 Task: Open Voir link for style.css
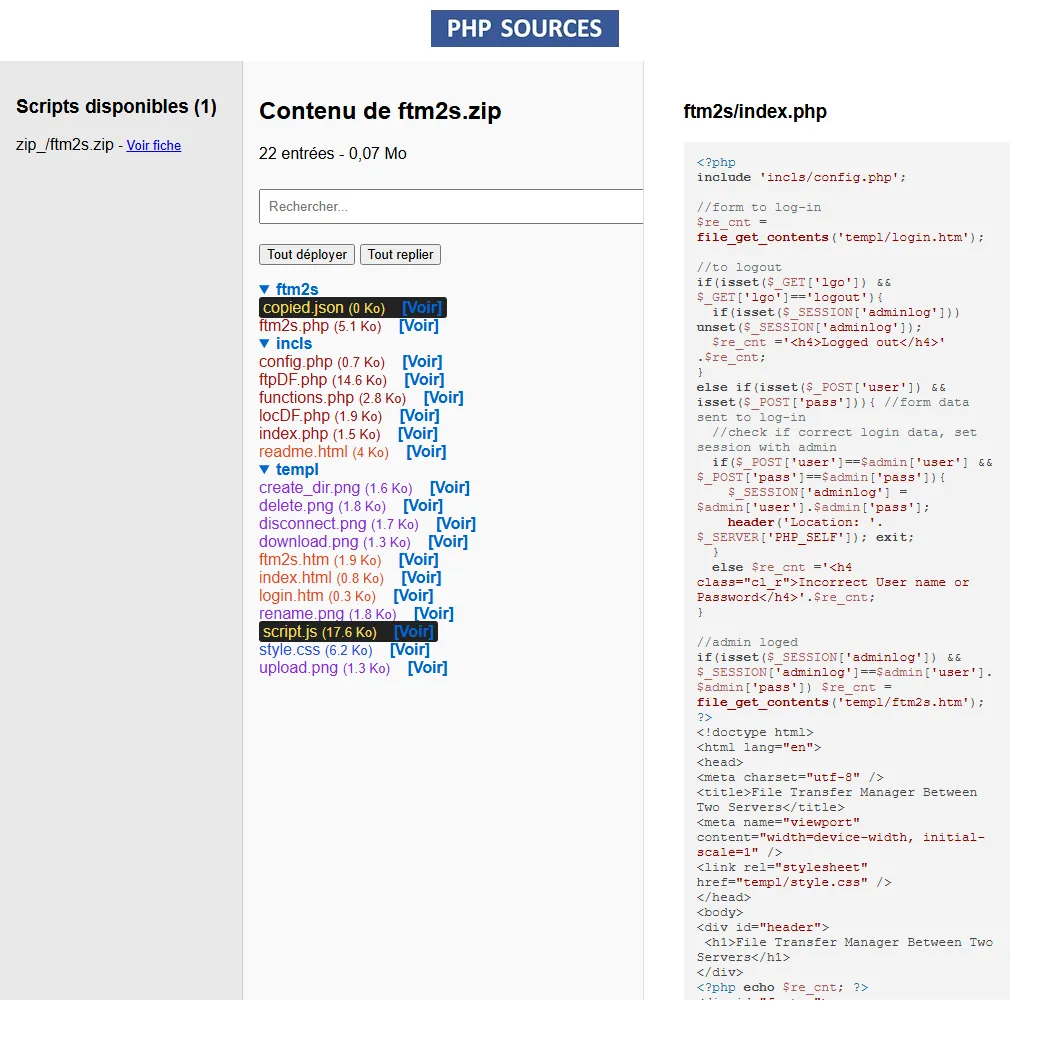click(x=409, y=650)
